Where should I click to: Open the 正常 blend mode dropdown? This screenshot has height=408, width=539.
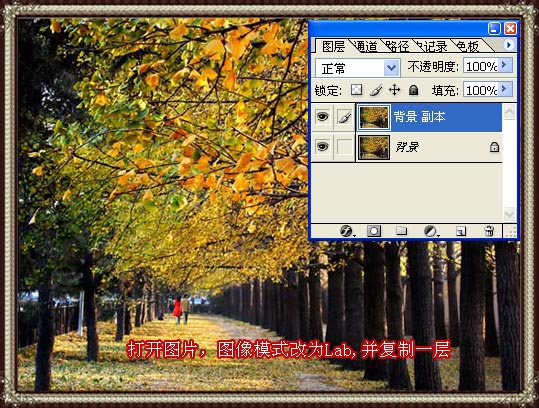point(358,68)
